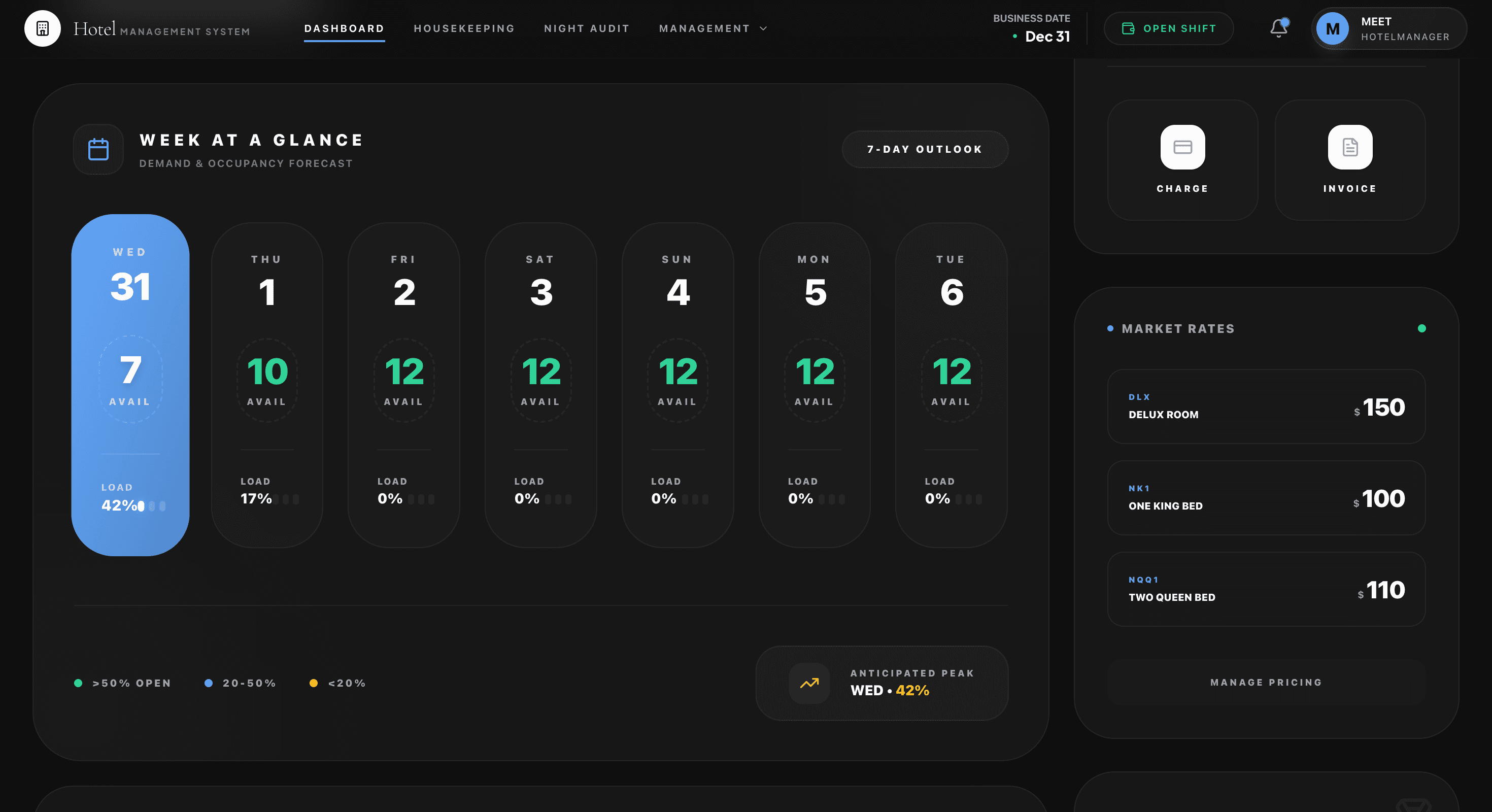1492x812 pixels.
Task: Open the profile avatar for Meet Hotelmanager
Action: tap(1332, 28)
